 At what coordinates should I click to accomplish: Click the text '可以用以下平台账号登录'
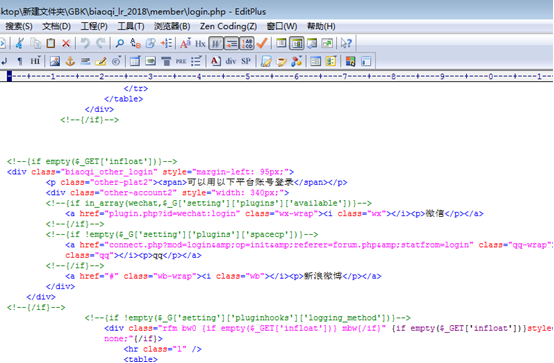point(240,182)
